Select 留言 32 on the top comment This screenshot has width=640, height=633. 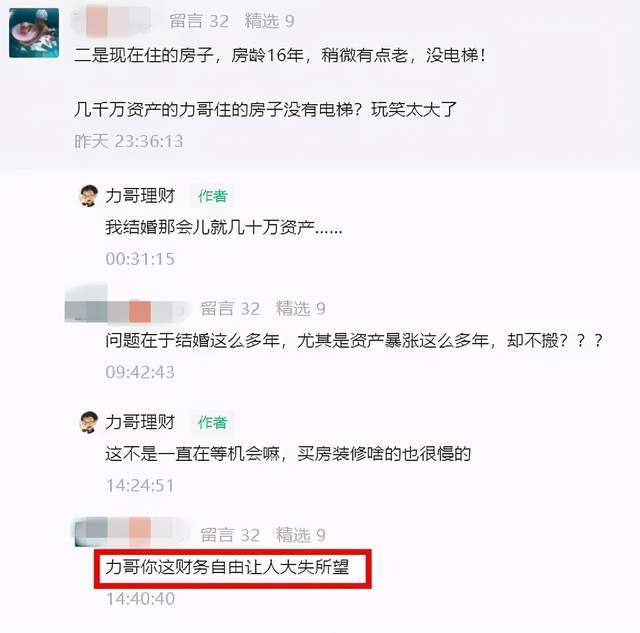click(x=199, y=21)
